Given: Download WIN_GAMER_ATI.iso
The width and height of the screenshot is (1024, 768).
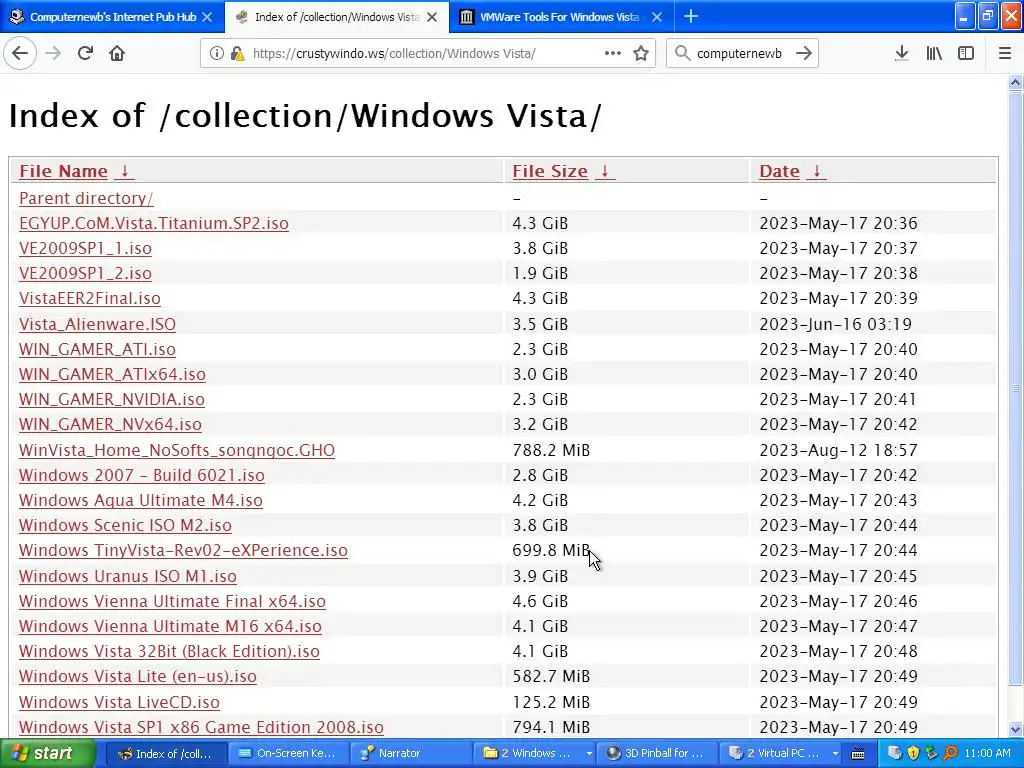Looking at the screenshot, I should point(97,349).
